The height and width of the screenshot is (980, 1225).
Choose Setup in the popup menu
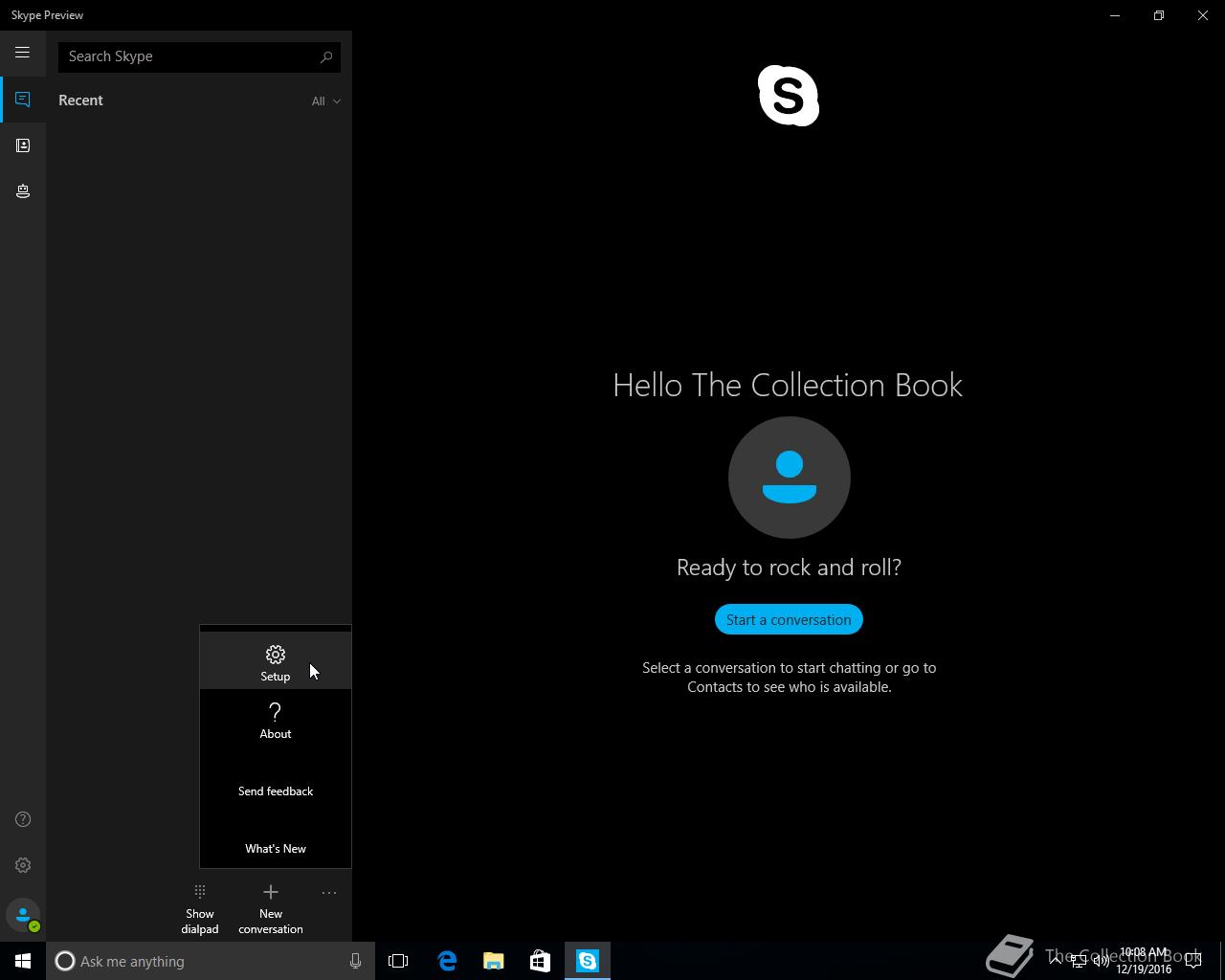click(276, 660)
